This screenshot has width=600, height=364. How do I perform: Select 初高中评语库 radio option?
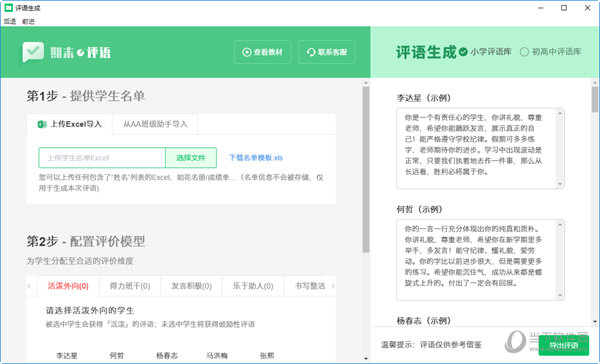[x=551, y=52]
